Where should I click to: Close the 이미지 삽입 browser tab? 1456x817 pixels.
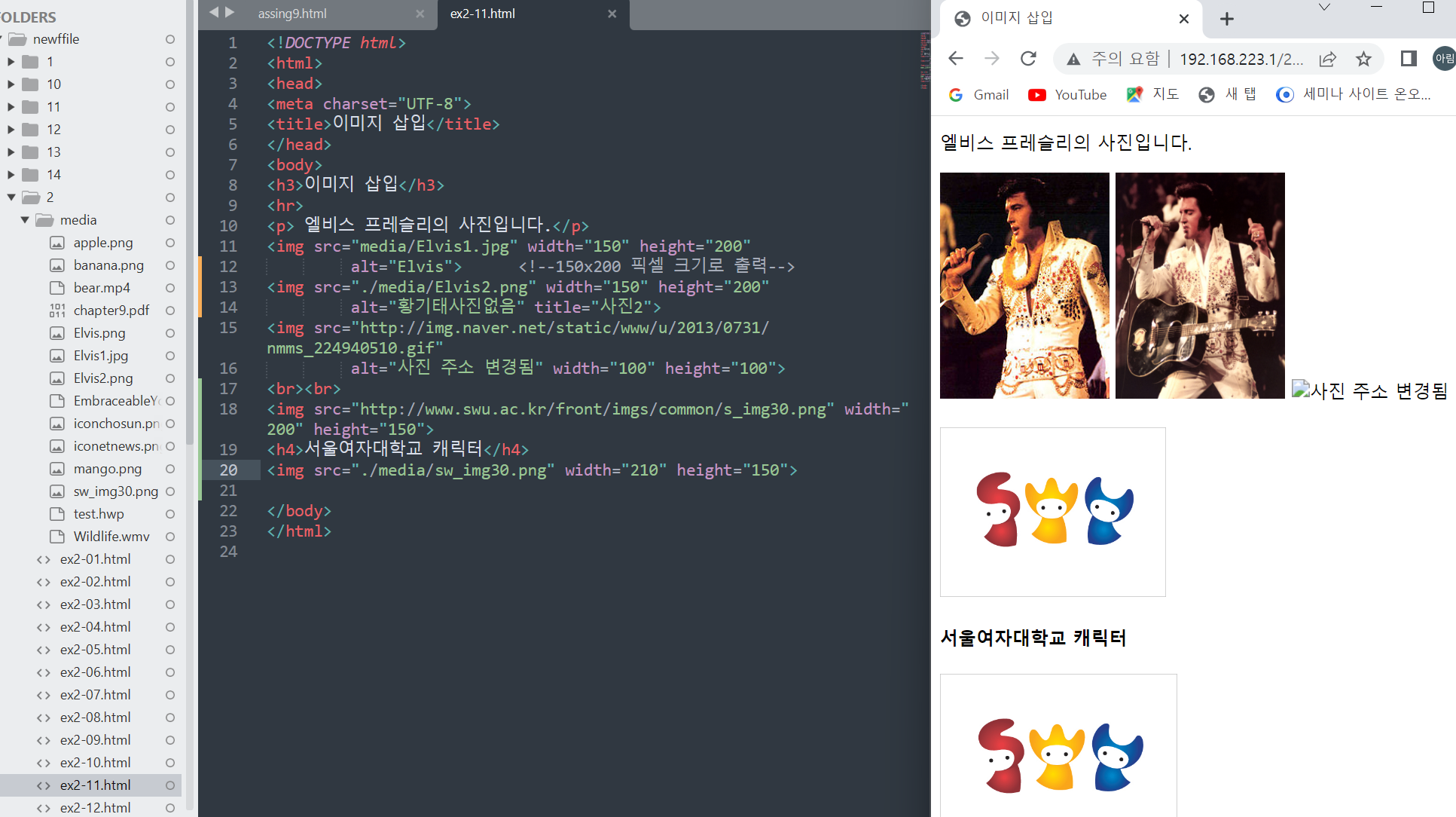coord(1184,19)
